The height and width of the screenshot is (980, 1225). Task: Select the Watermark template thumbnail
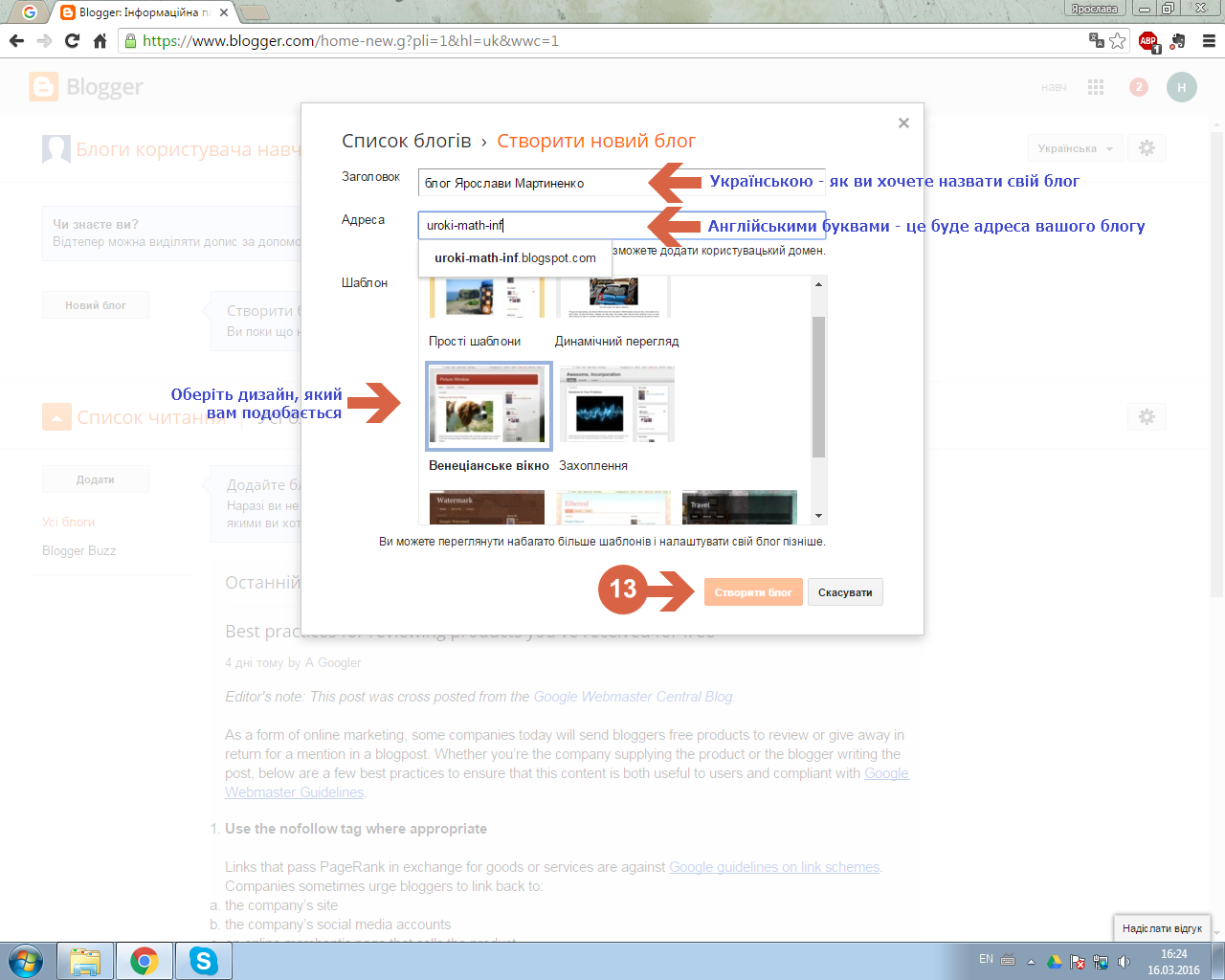487,507
